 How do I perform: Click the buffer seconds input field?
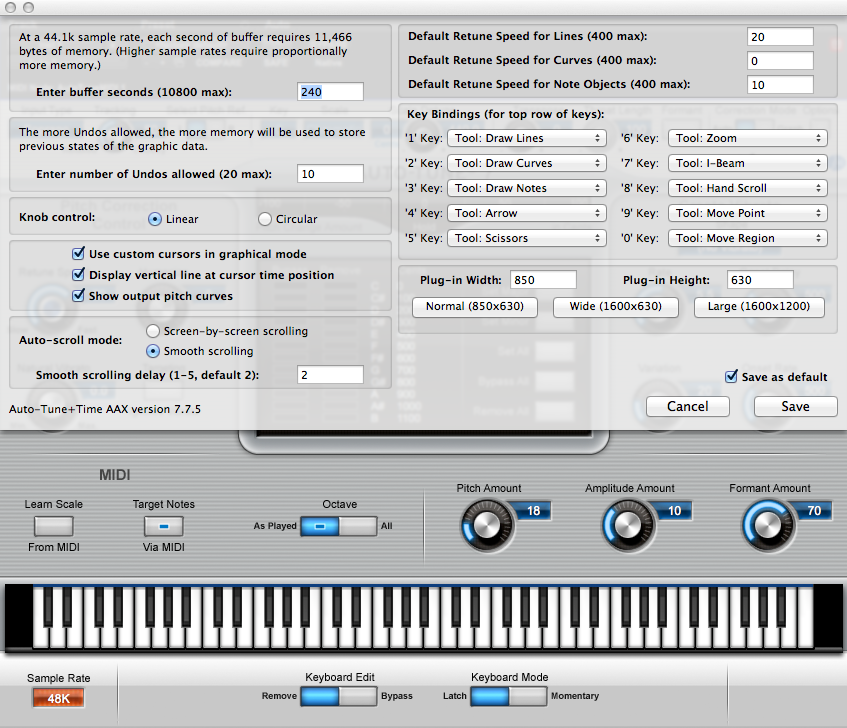[x=330, y=92]
